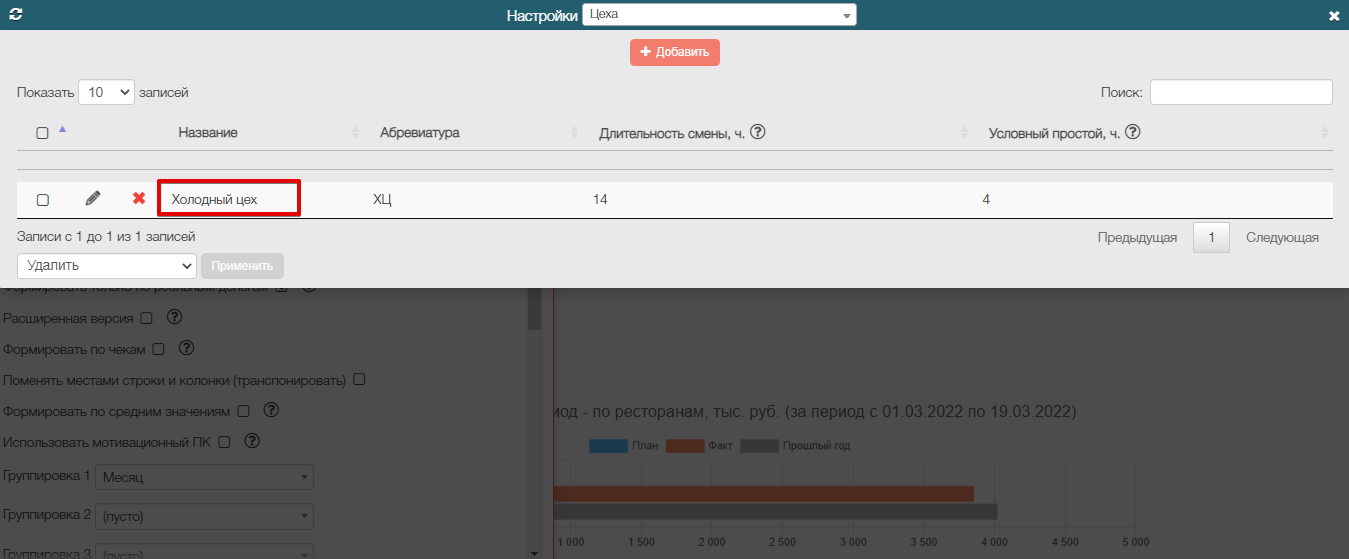Go to page 1 in pagination
This screenshot has width=1349, height=559.
pyautogui.click(x=1211, y=238)
